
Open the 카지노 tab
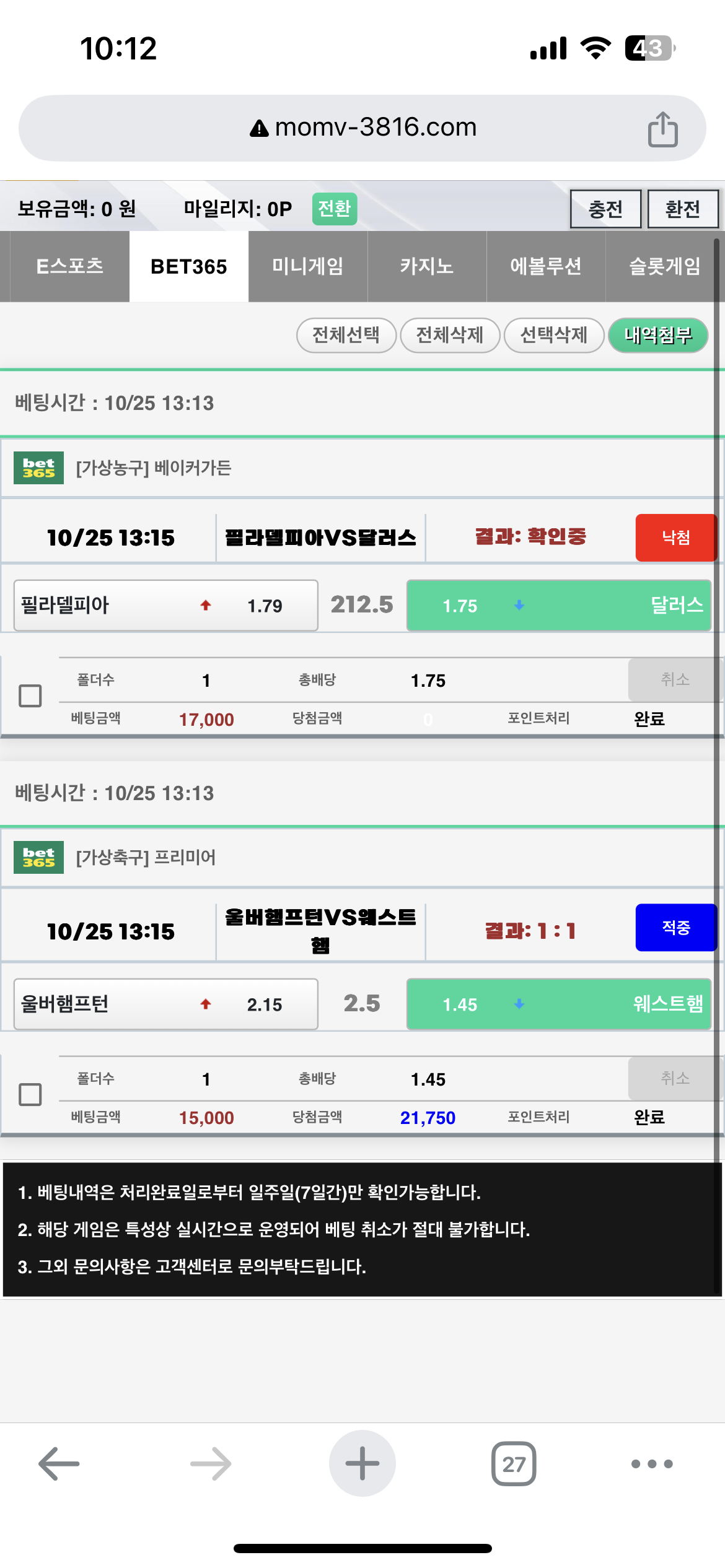427,266
